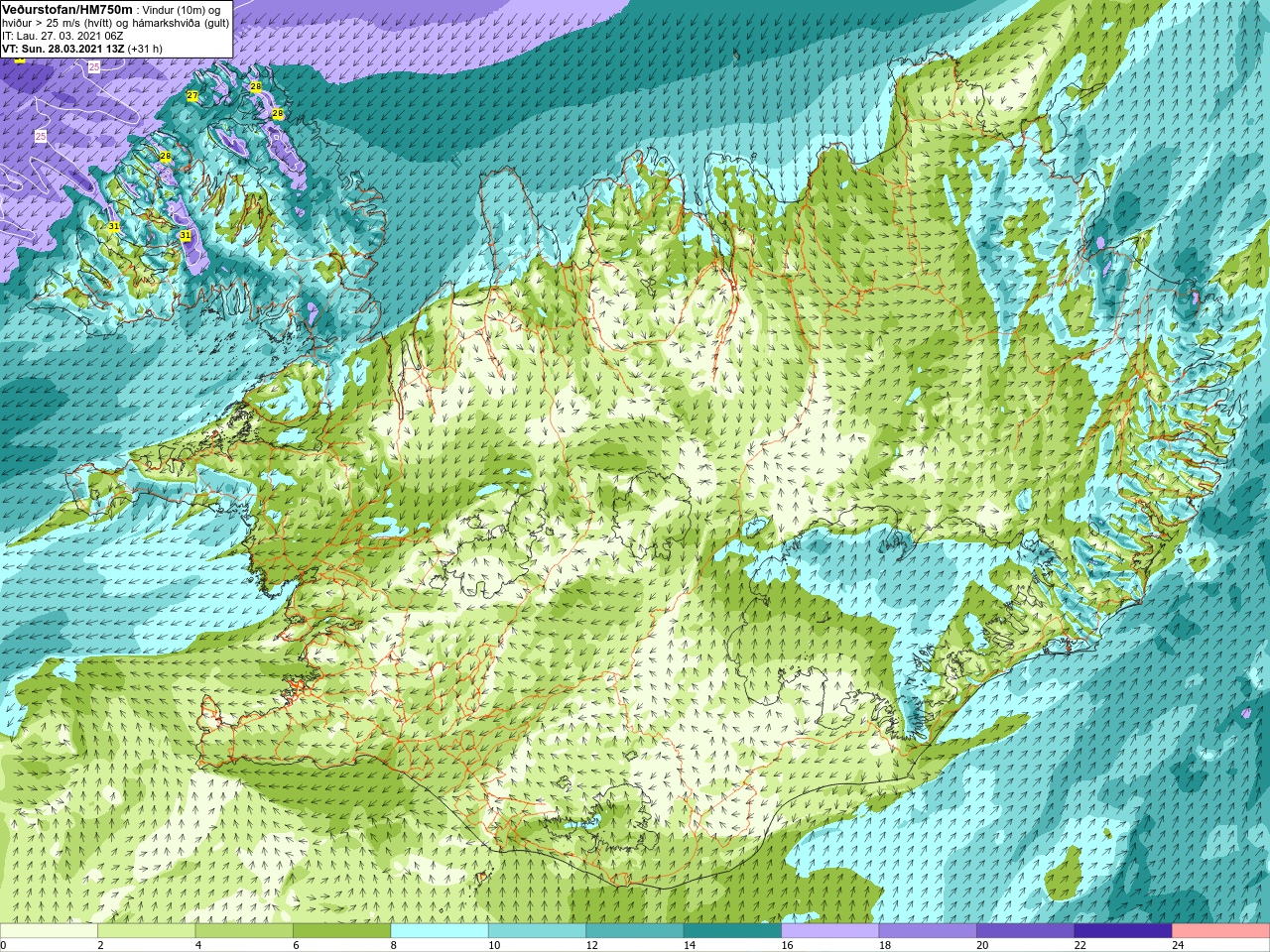Click the 12–14 m/s teal legend swatch
The width and height of the screenshot is (1270, 952).
click(x=635, y=931)
